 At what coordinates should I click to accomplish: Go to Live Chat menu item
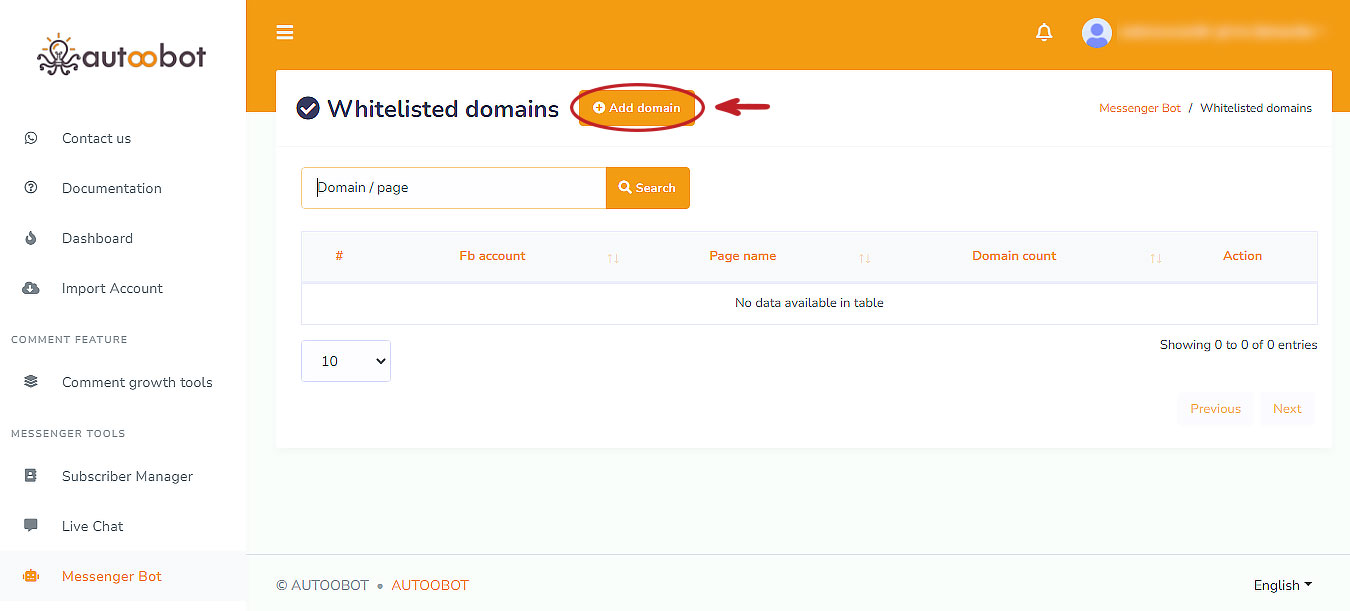(93, 526)
